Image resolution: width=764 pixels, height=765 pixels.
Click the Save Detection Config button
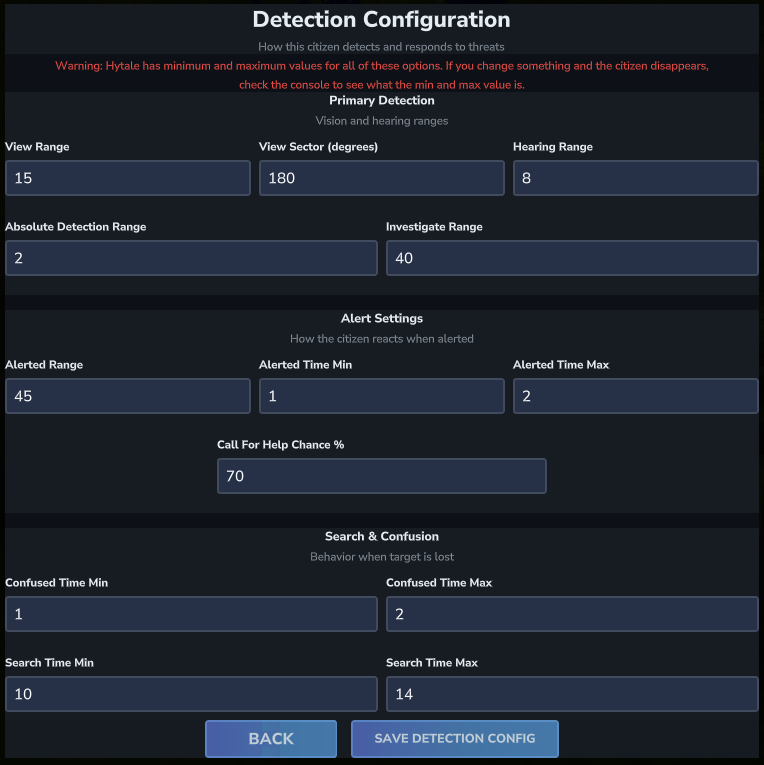click(x=454, y=739)
